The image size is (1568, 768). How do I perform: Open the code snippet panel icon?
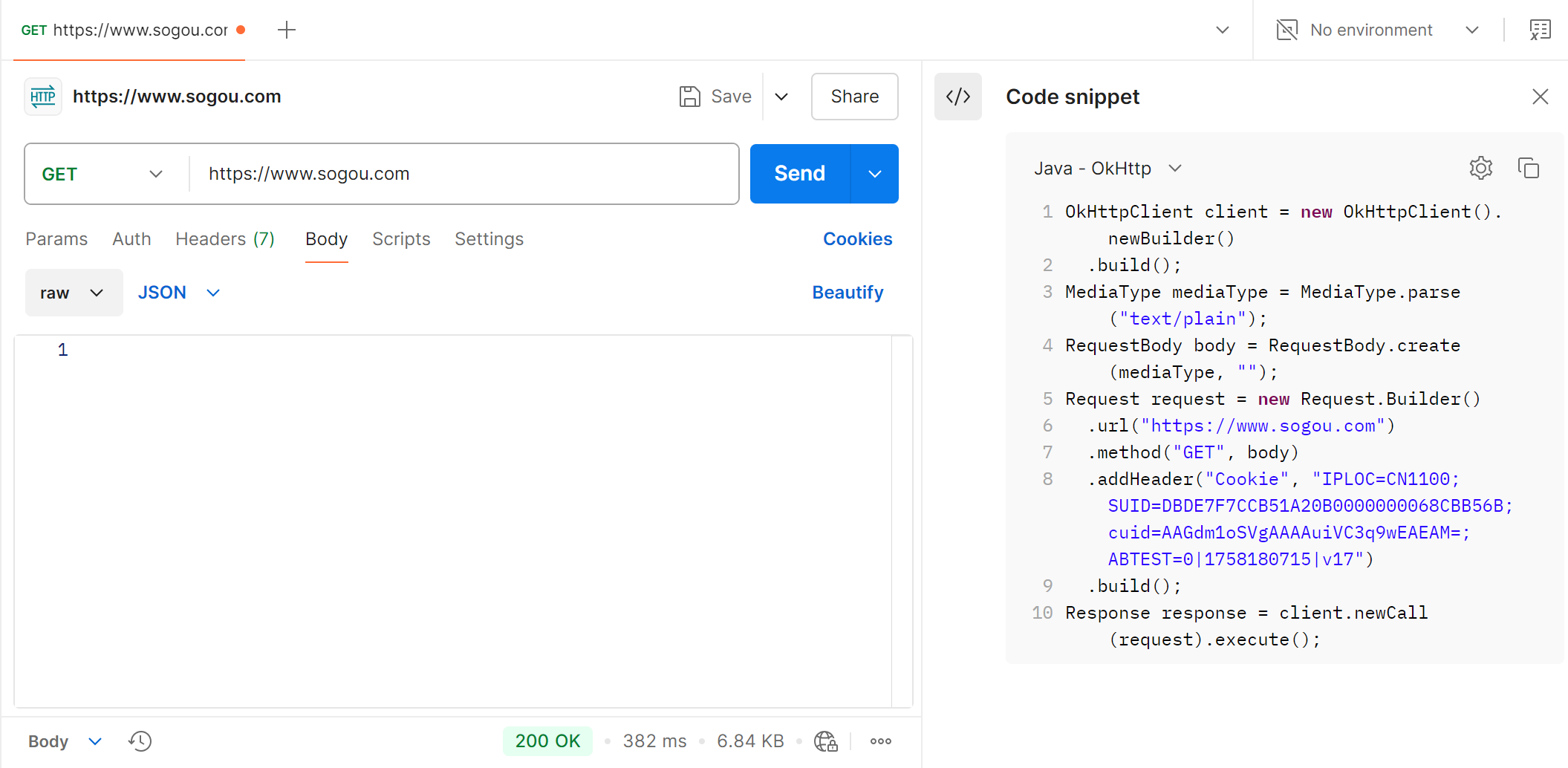click(x=958, y=97)
